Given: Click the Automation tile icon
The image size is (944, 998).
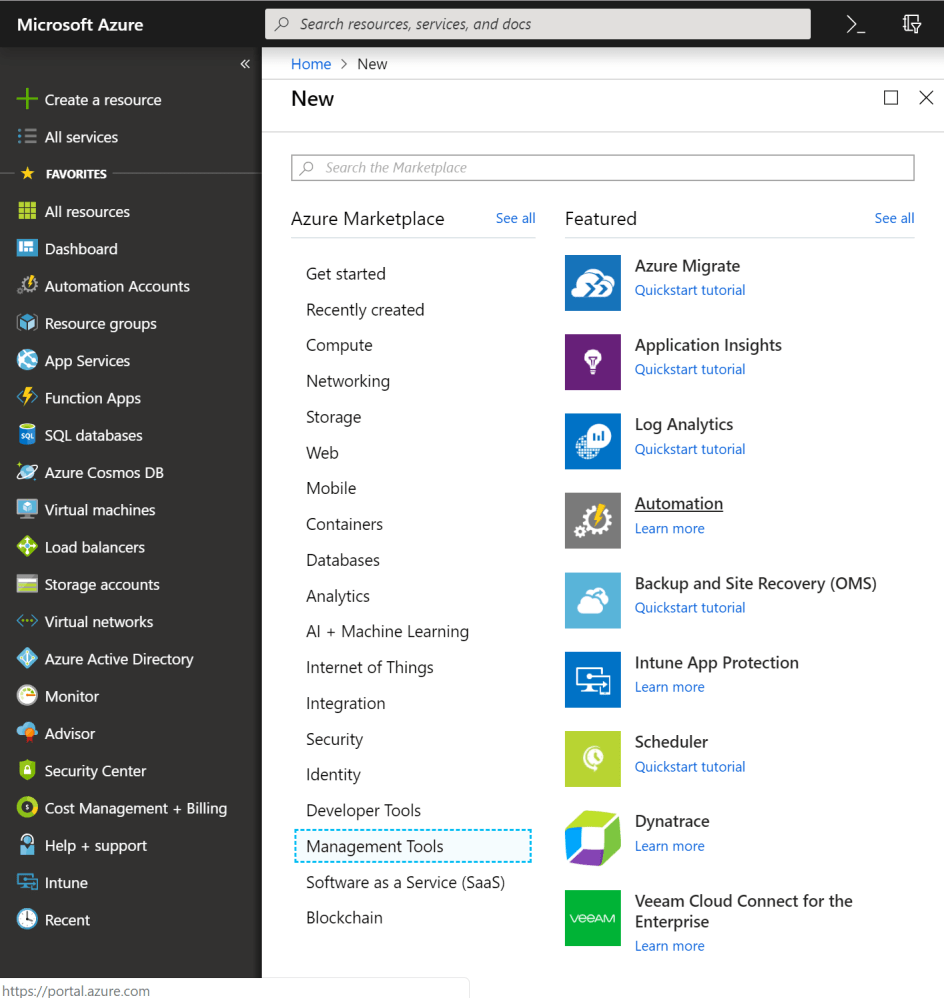Looking at the screenshot, I should click(592, 520).
